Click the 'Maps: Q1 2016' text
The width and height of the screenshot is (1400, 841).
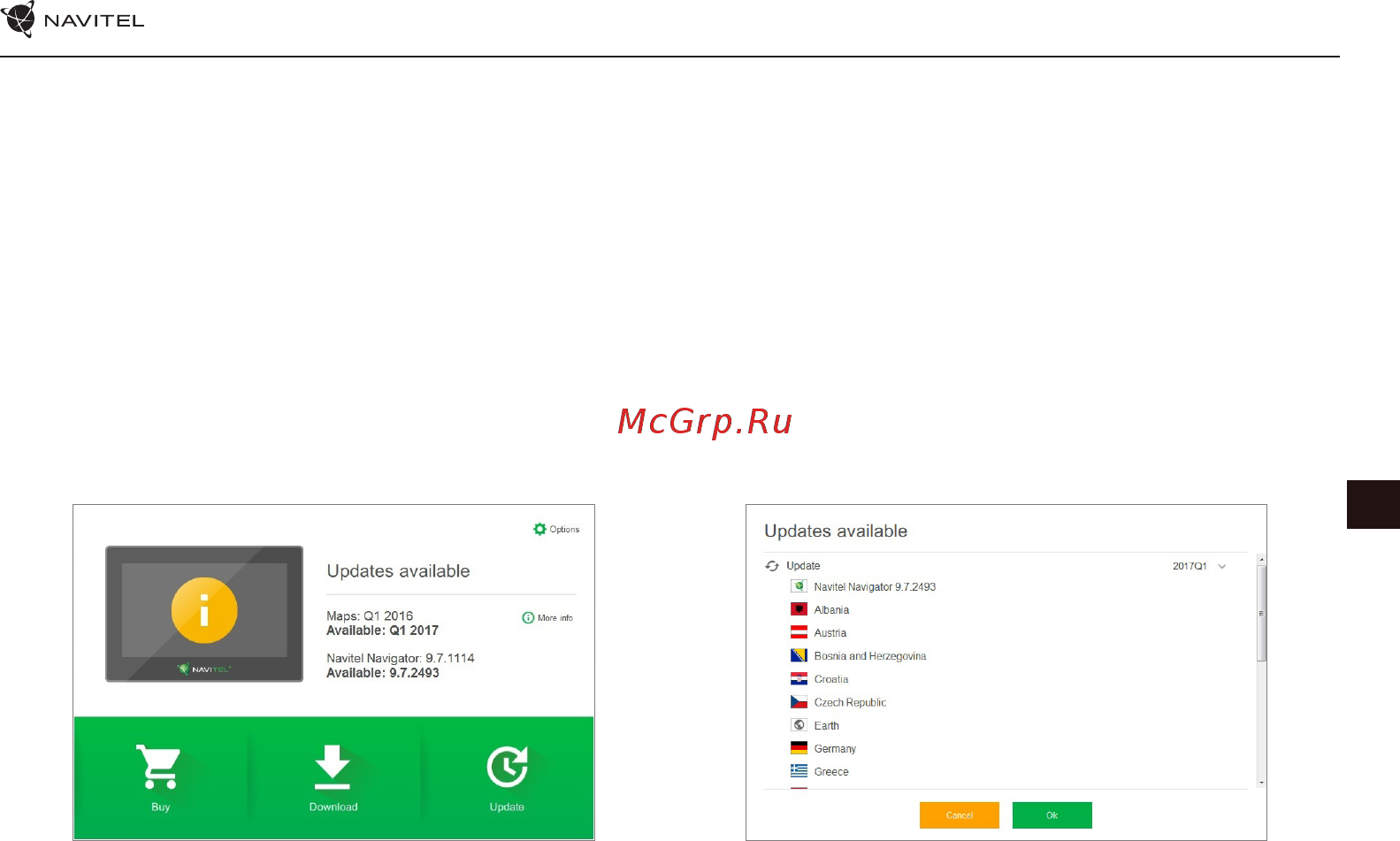[370, 615]
